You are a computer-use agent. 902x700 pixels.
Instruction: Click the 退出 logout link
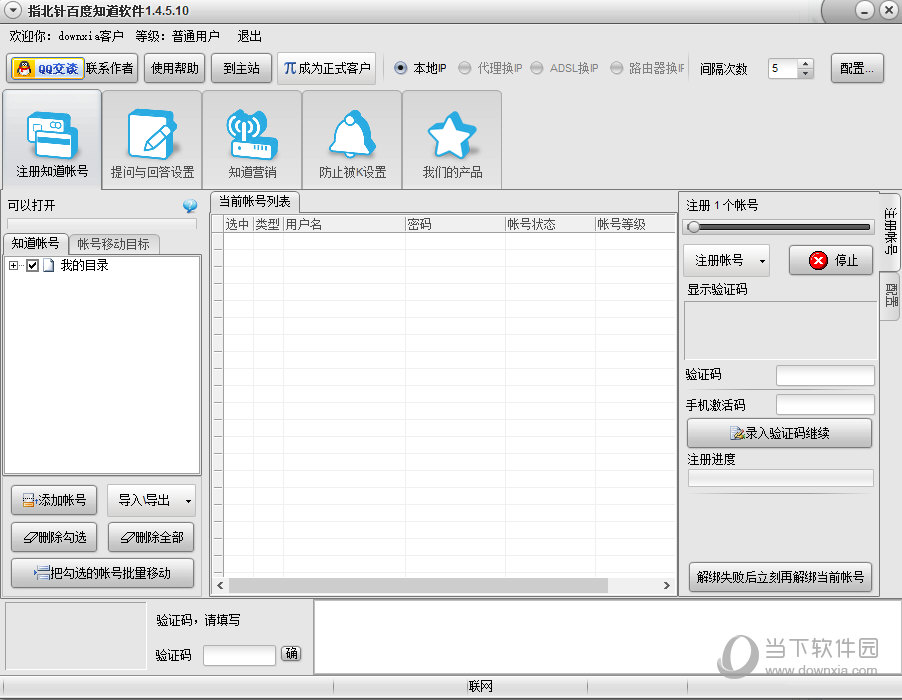[x=250, y=36]
